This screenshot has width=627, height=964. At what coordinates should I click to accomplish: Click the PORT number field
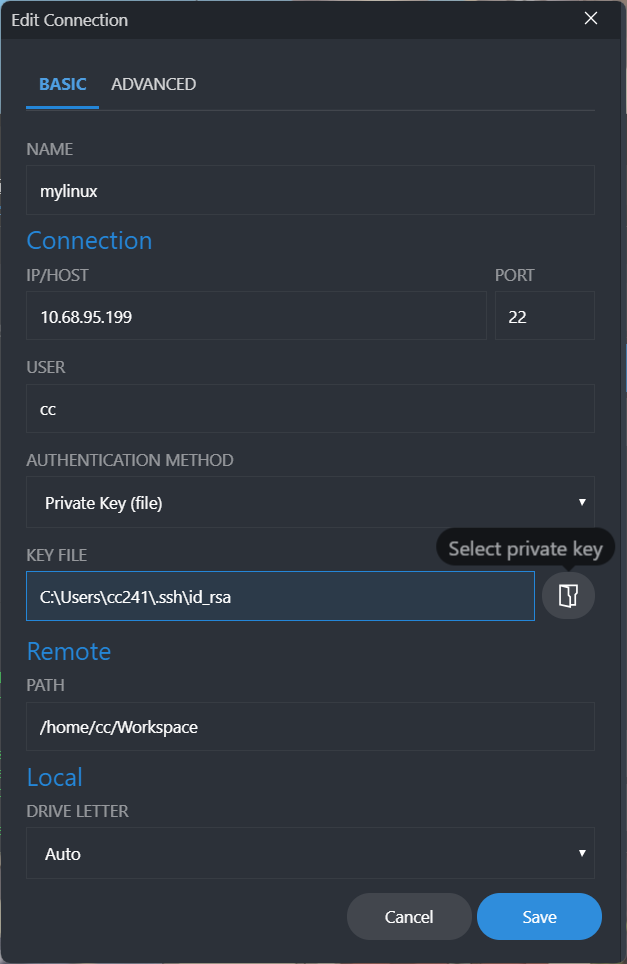coord(544,315)
